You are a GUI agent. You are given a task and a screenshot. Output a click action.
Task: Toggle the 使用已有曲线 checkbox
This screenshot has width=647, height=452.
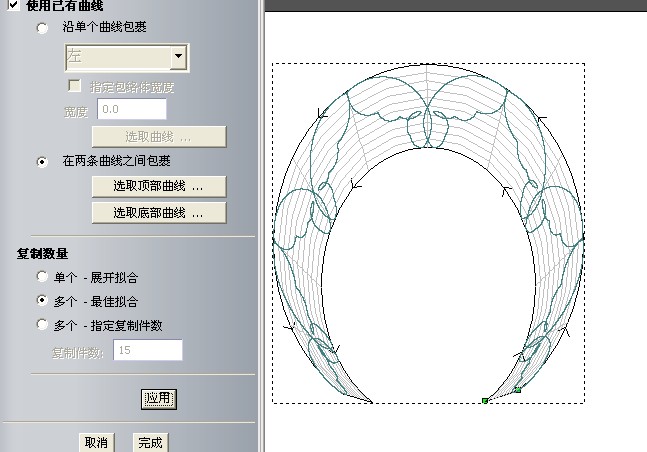13,5
